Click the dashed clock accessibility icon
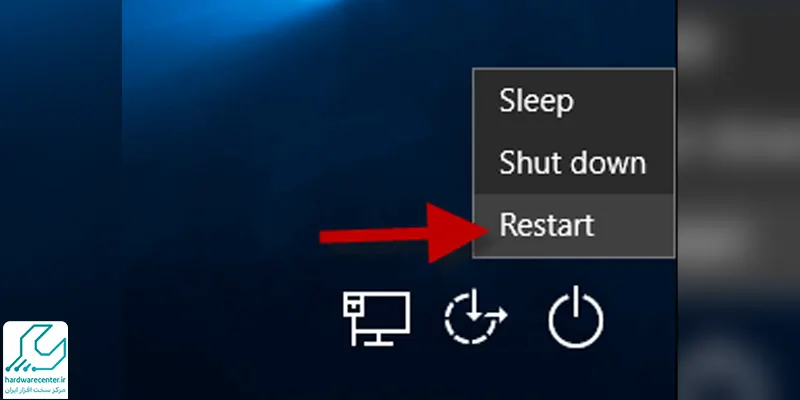The image size is (800, 400). [475, 316]
